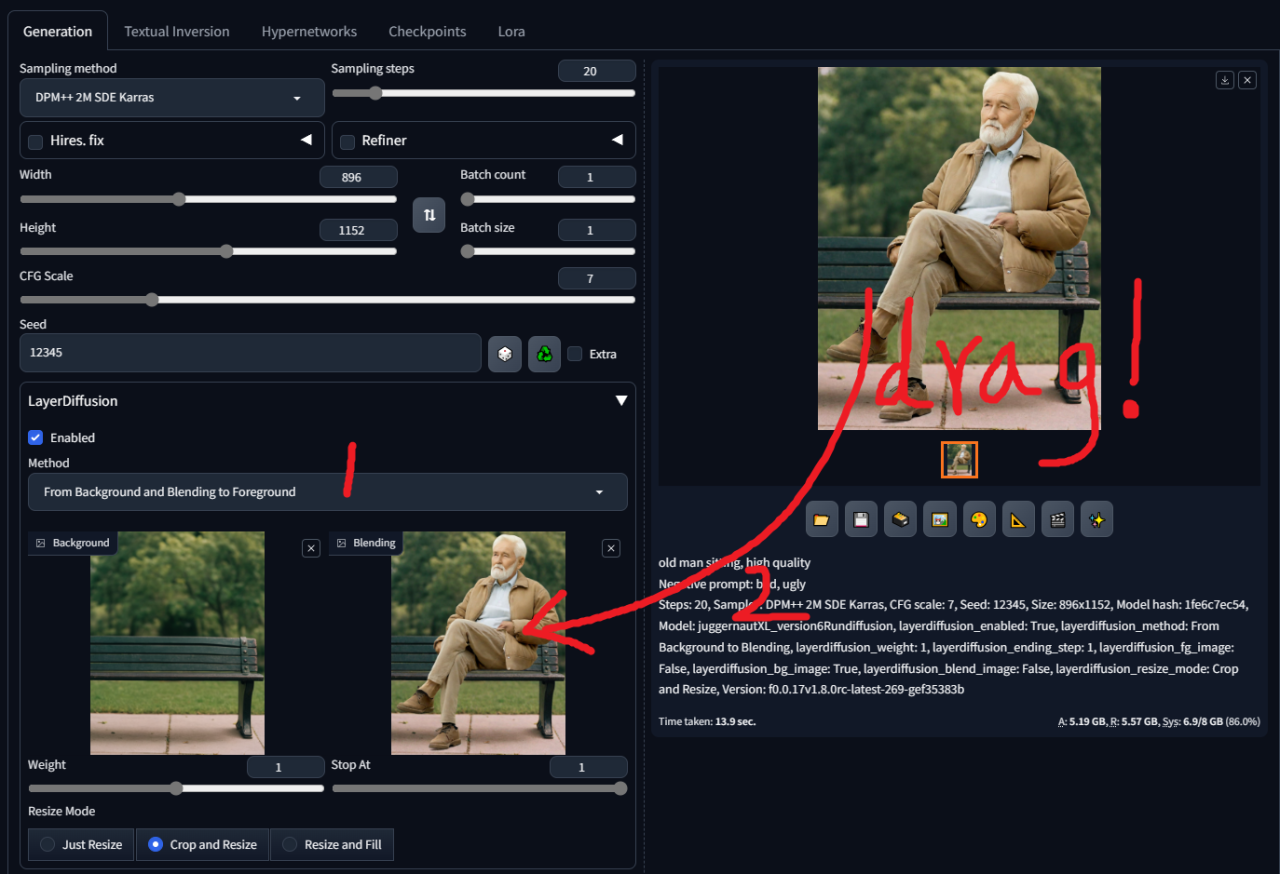The width and height of the screenshot is (1280, 874).
Task: Swap width and height with arrows button
Action: tap(429, 215)
